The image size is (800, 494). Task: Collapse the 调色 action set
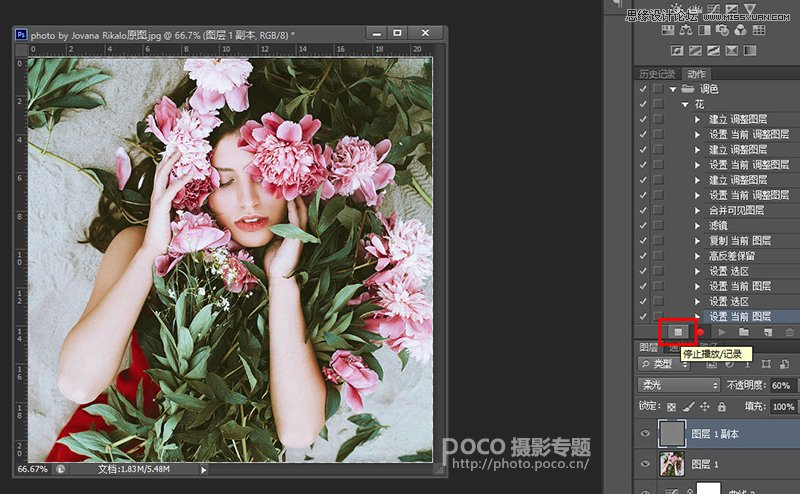673,89
